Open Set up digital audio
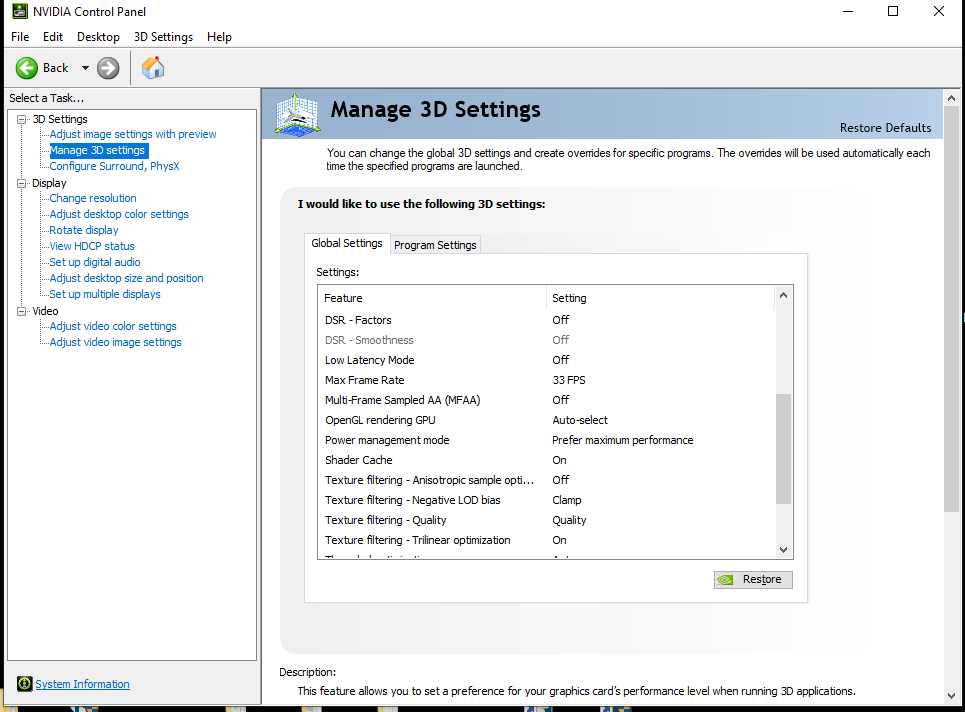This screenshot has width=965, height=712. click(95, 262)
